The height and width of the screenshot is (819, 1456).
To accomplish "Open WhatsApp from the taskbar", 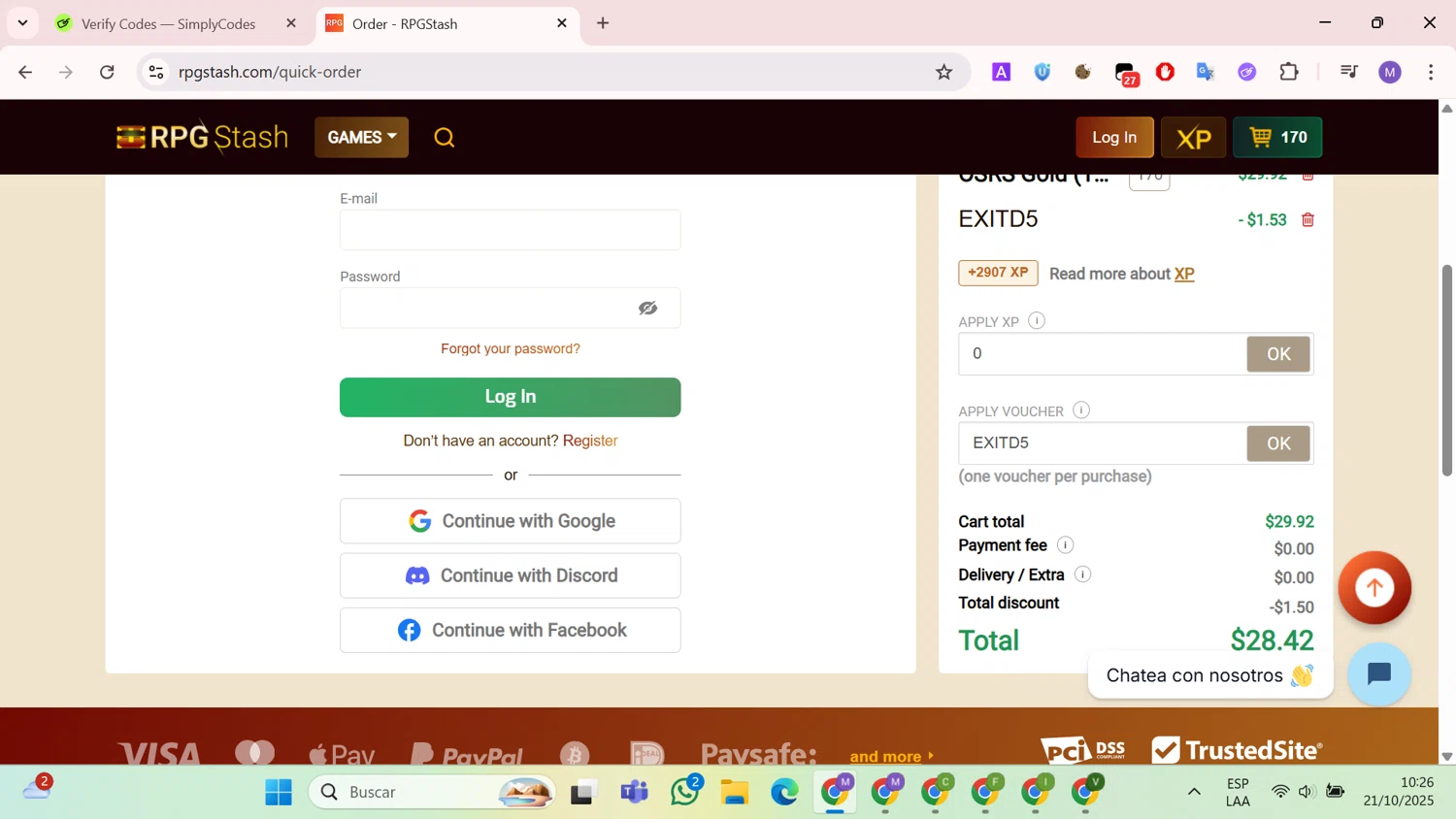I will coord(685,792).
